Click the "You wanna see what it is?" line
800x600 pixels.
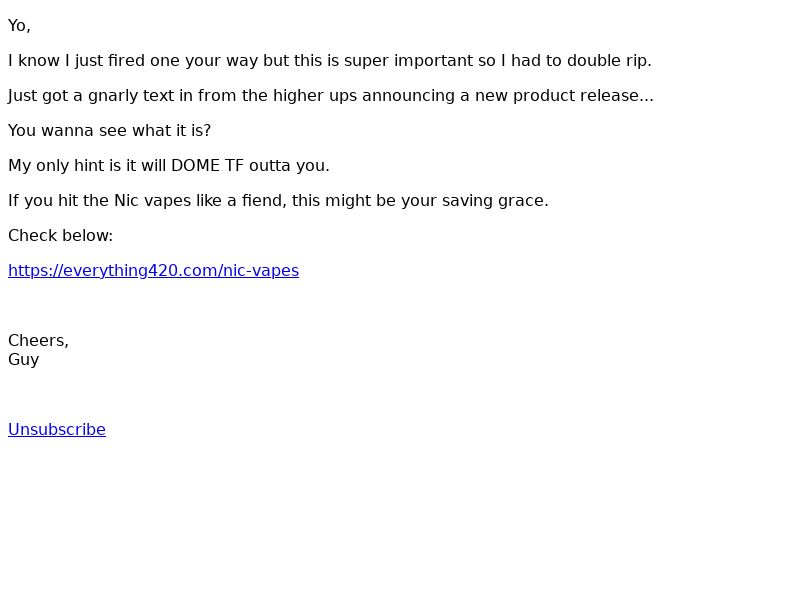[109, 131]
